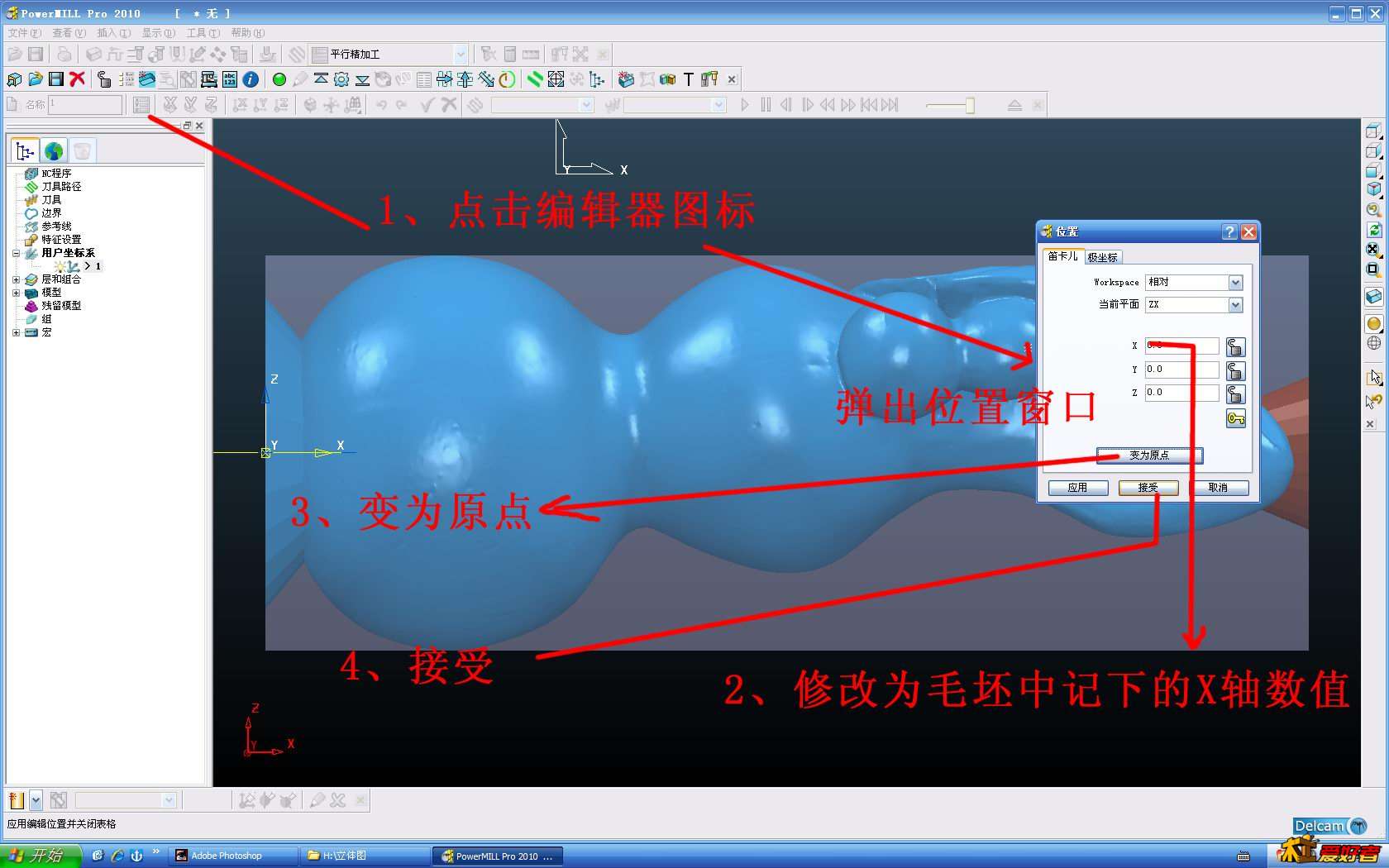Click the save disk icon in main toolbar
The height and width of the screenshot is (868, 1389).
[56, 79]
